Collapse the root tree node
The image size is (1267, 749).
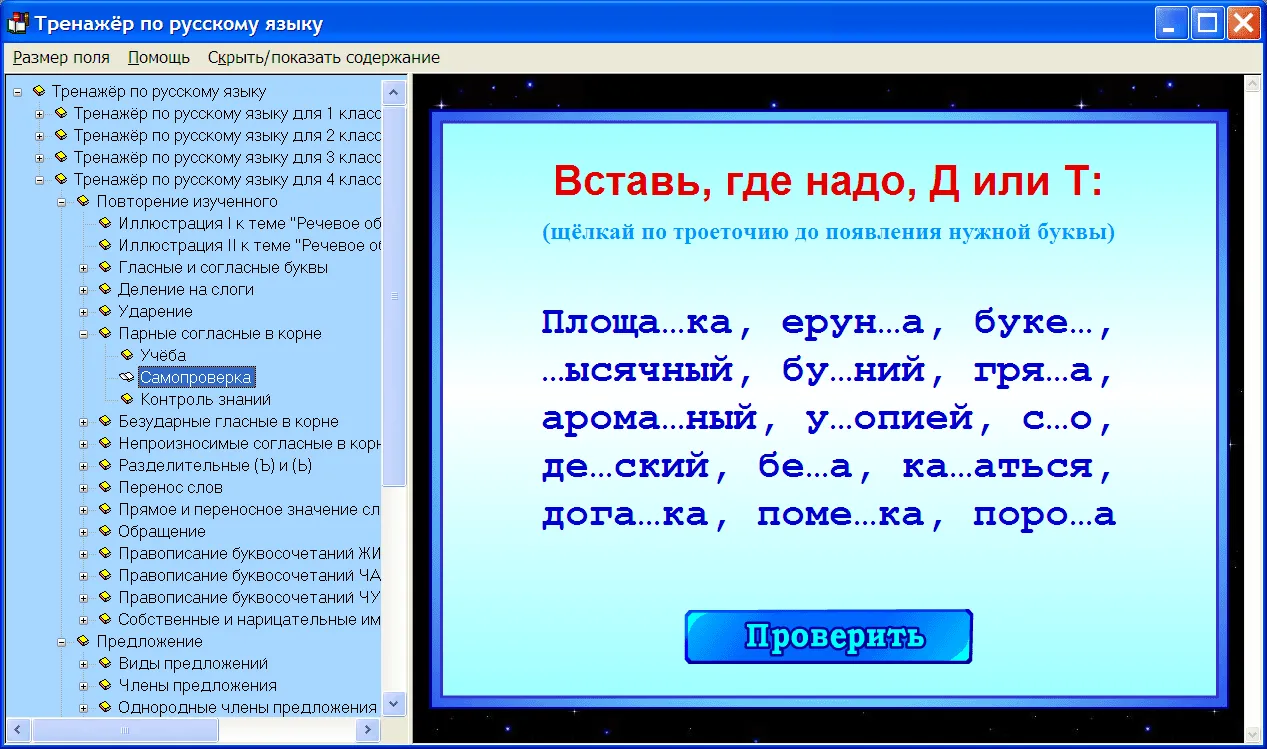(18, 91)
